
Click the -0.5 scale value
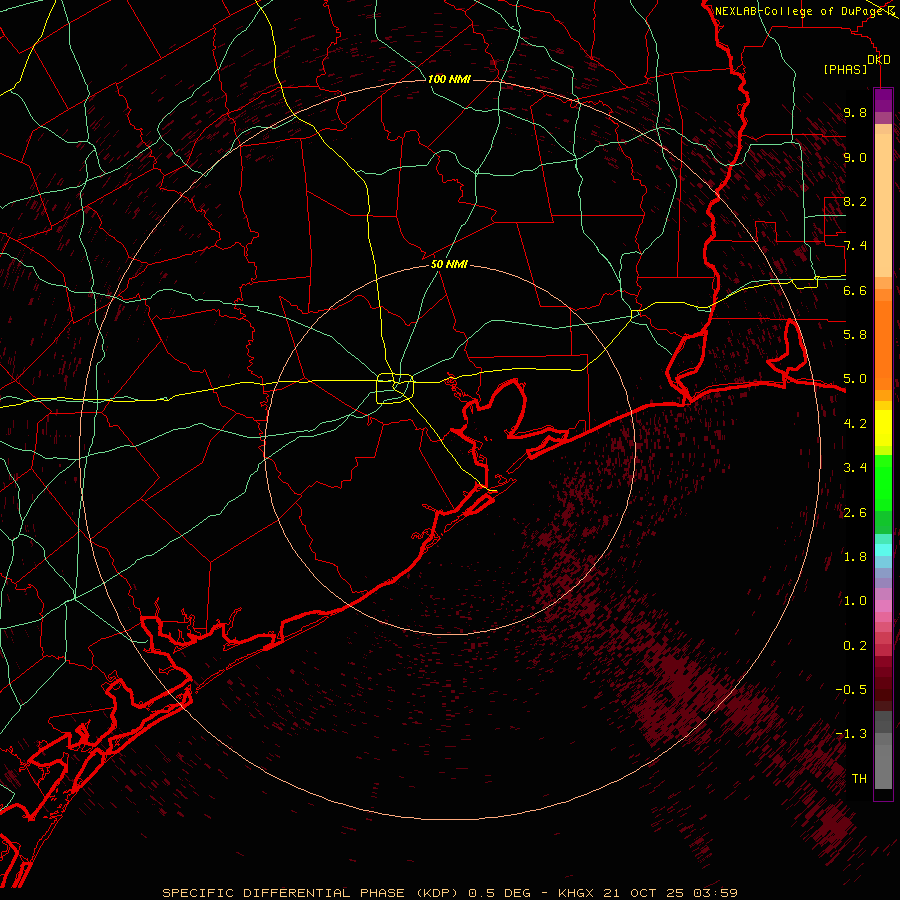(851, 689)
